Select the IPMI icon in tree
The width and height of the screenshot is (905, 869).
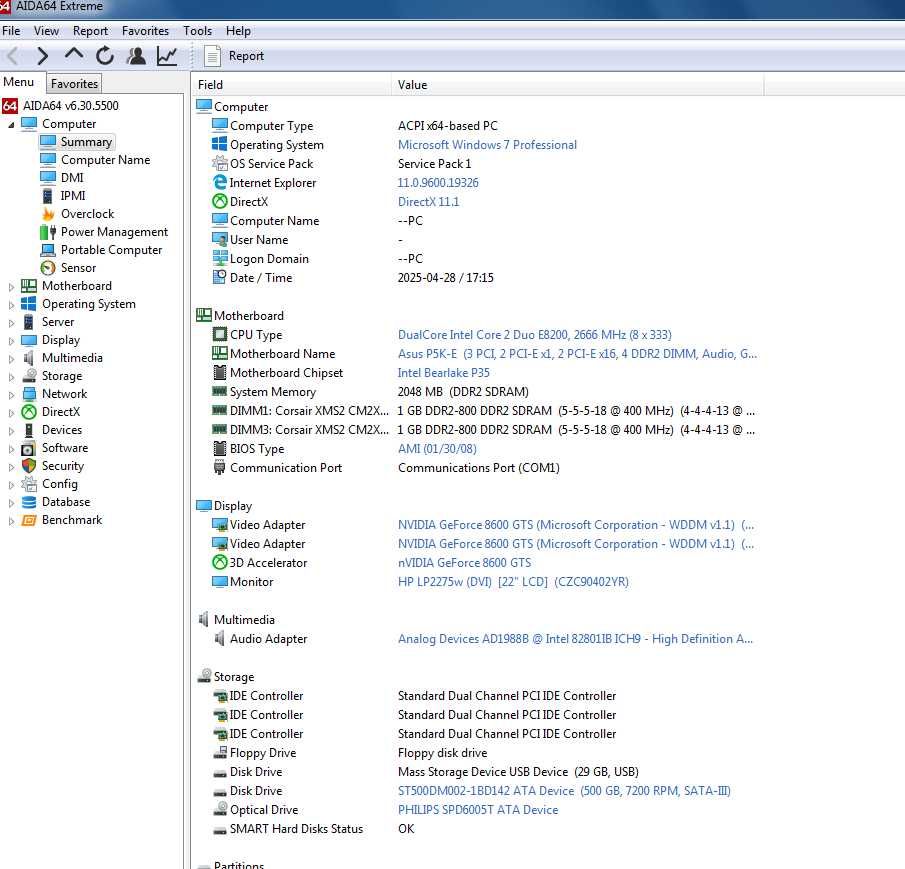pyautogui.click(x=48, y=196)
